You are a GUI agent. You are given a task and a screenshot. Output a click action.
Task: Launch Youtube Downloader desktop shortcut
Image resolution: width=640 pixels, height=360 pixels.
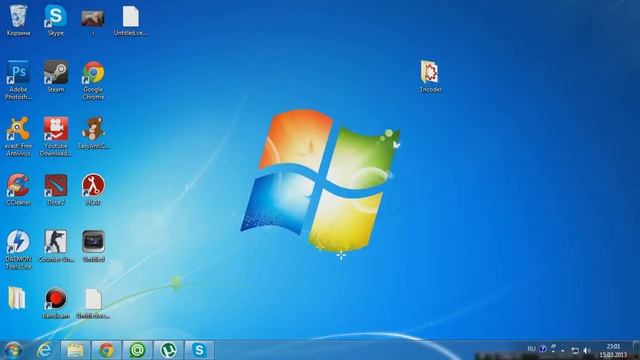(x=56, y=137)
